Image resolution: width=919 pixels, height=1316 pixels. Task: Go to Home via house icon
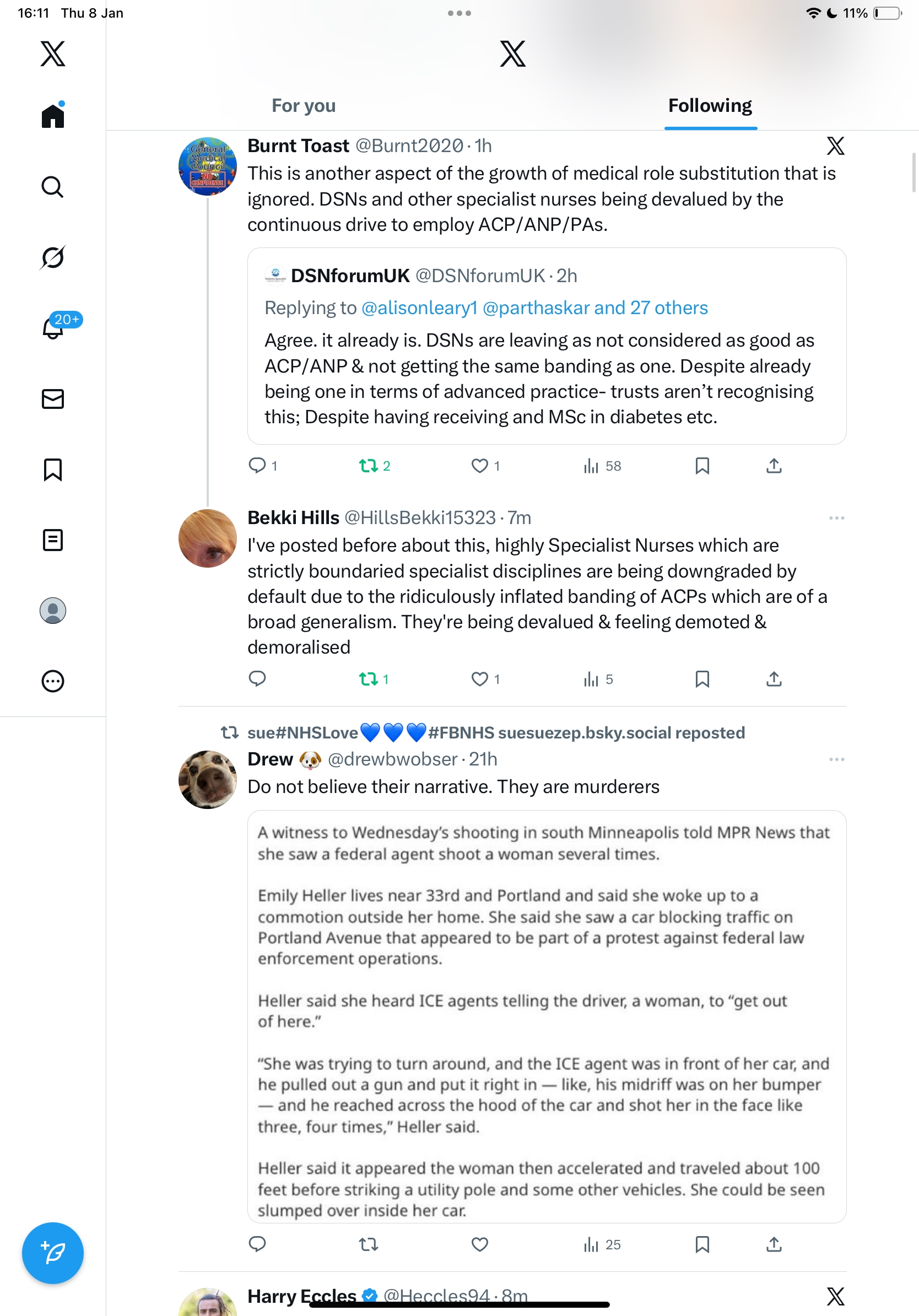point(53,116)
